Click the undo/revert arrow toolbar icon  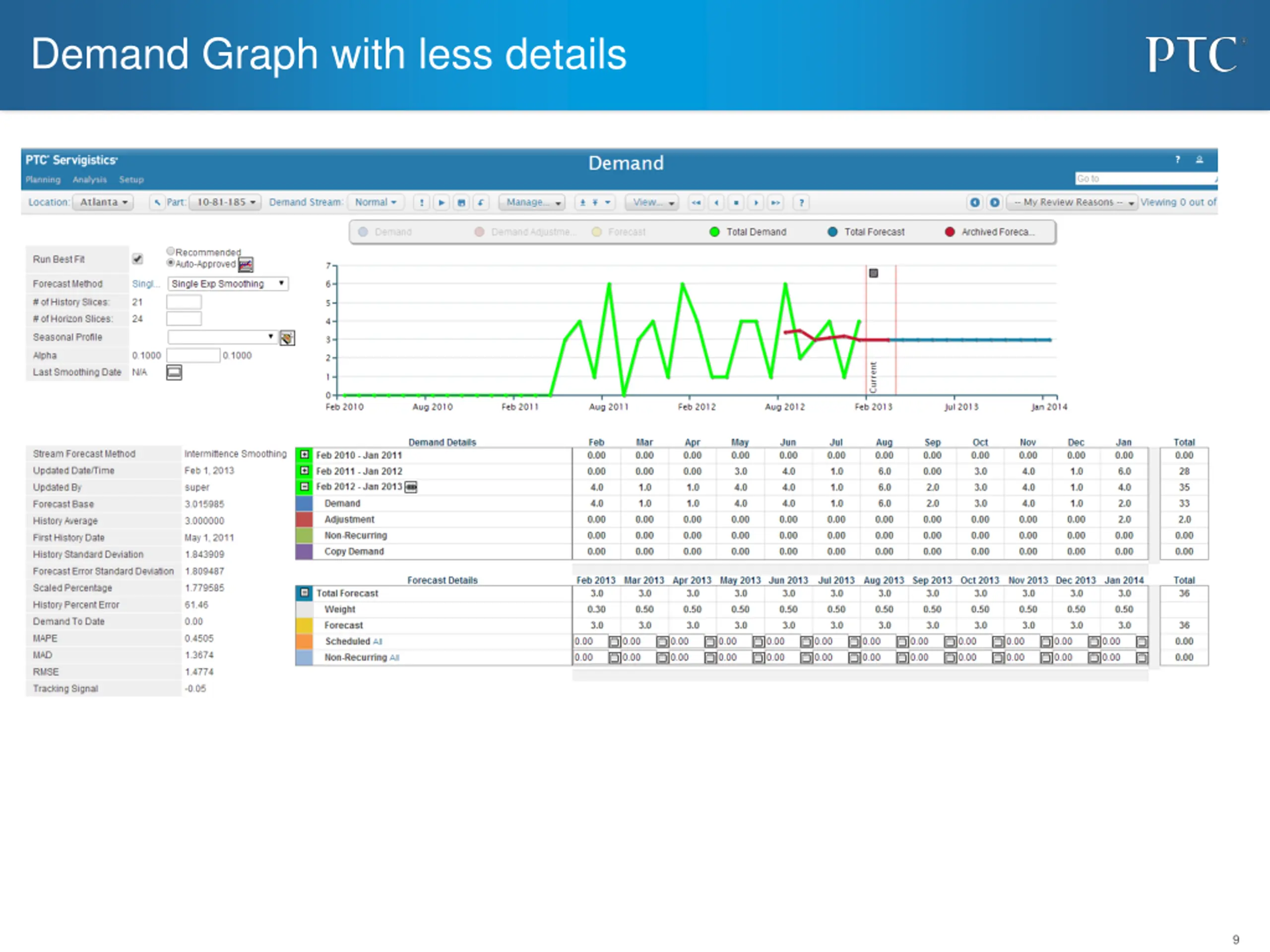click(x=481, y=203)
